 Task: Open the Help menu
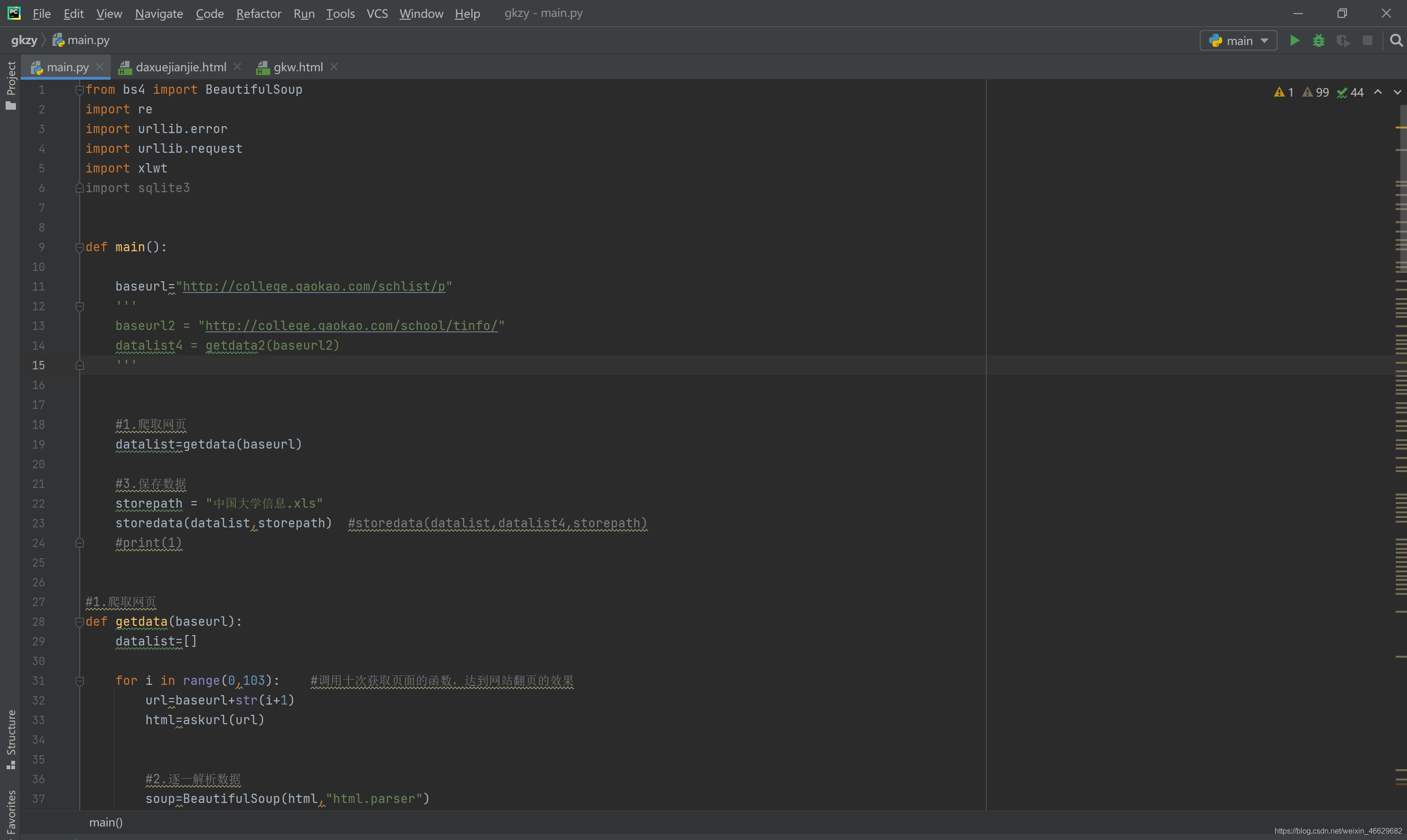pyautogui.click(x=467, y=13)
